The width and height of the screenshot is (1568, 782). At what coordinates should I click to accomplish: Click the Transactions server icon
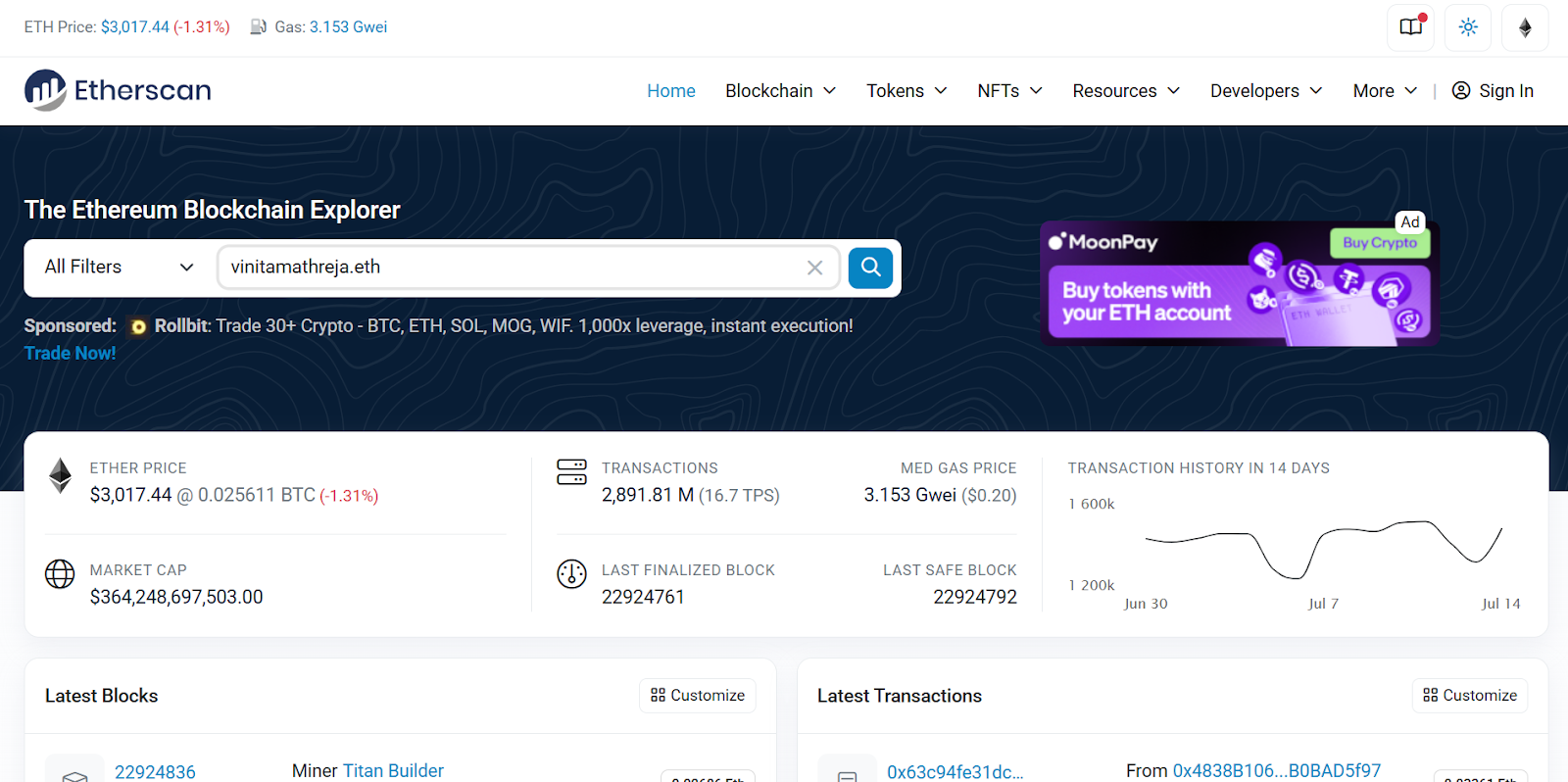[x=571, y=471]
